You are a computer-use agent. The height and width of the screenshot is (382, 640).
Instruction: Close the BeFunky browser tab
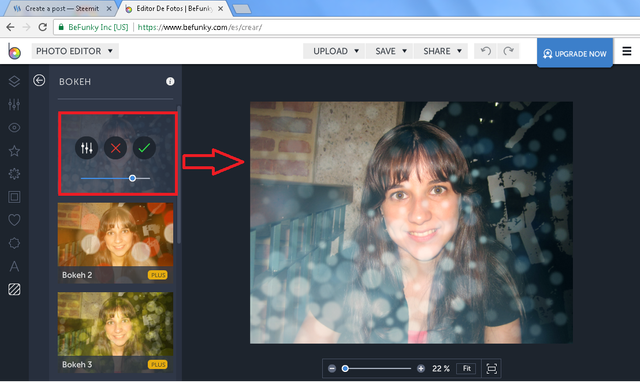click(x=220, y=9)
